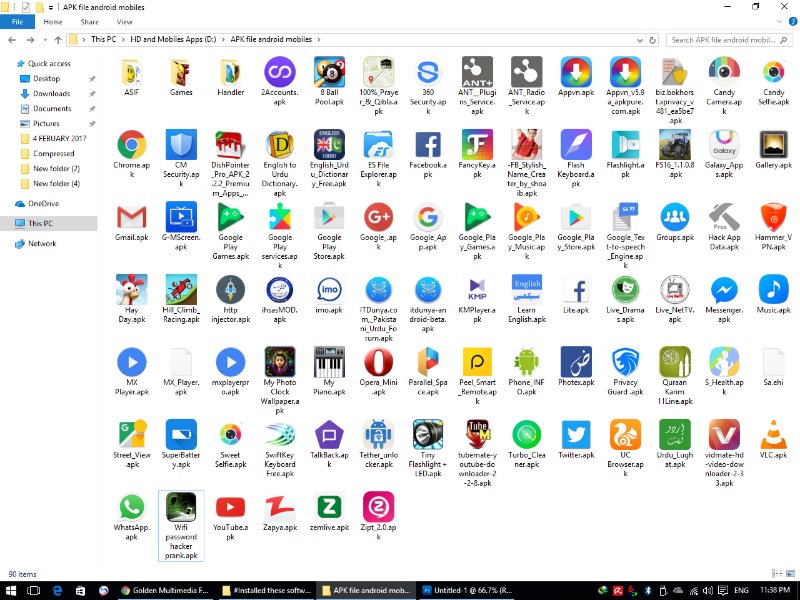The image size is (800, 600).
Task: Click the VLC.apk cone icon
Action: point(773,435)
